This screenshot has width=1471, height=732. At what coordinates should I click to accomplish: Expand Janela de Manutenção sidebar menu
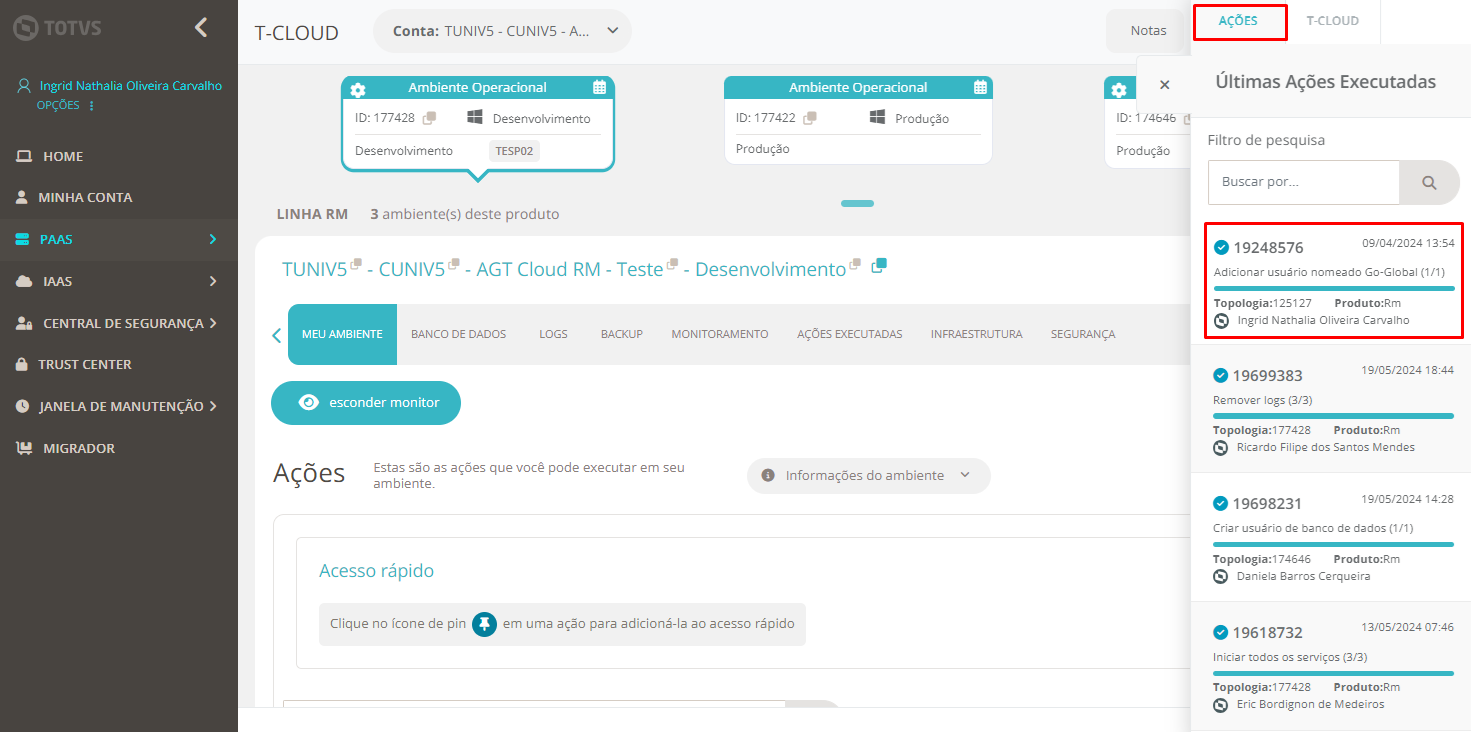tap(119, 406)
